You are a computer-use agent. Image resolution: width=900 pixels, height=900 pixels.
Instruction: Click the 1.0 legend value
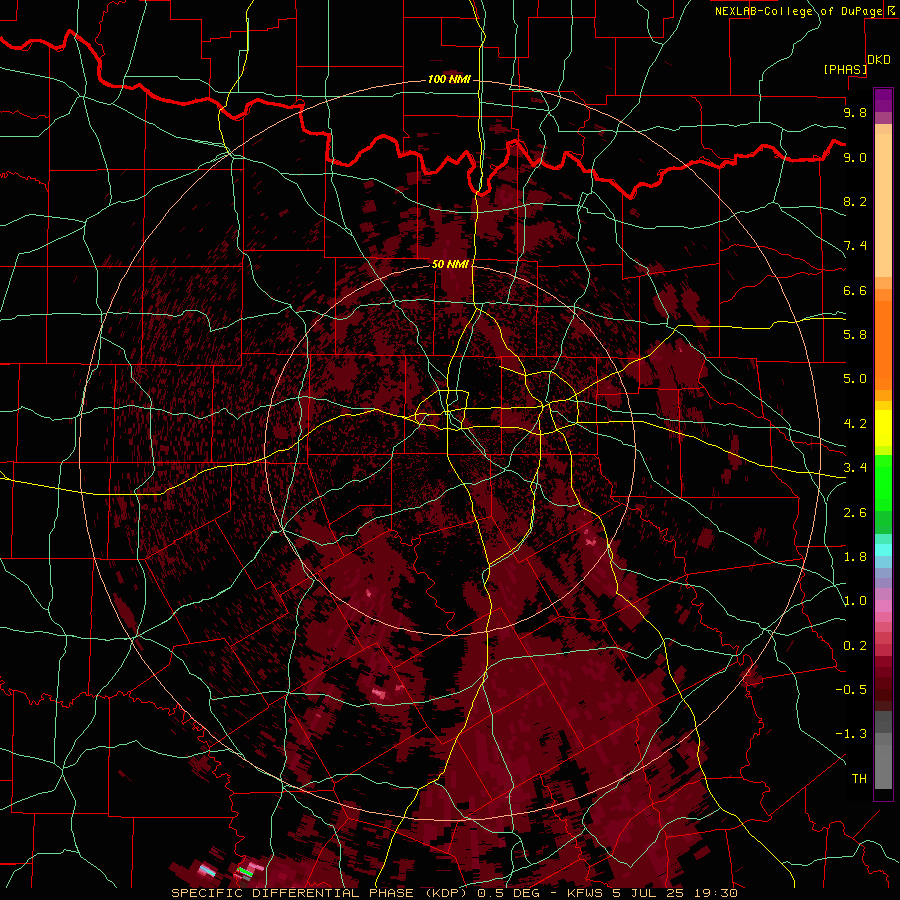point(855,601)
